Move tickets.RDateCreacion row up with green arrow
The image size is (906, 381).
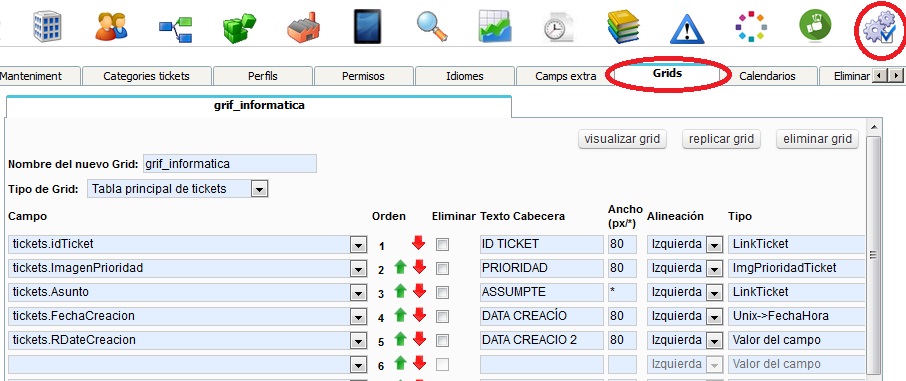(400, 339)
